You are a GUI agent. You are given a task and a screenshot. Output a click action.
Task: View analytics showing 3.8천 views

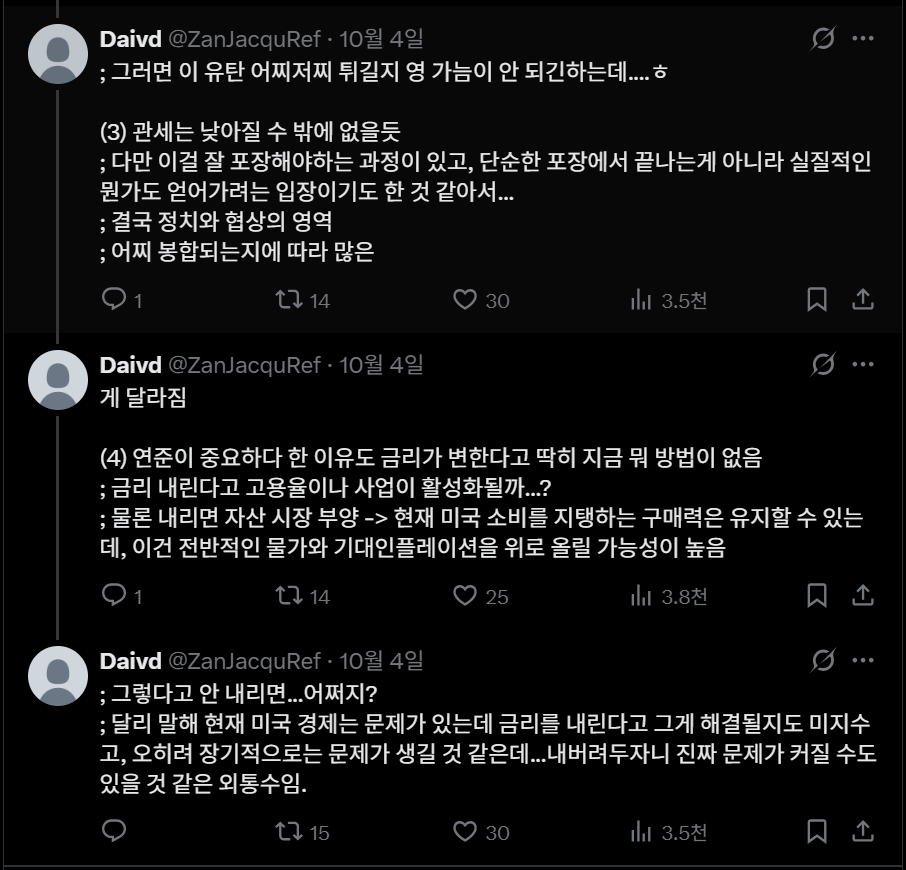641,596
